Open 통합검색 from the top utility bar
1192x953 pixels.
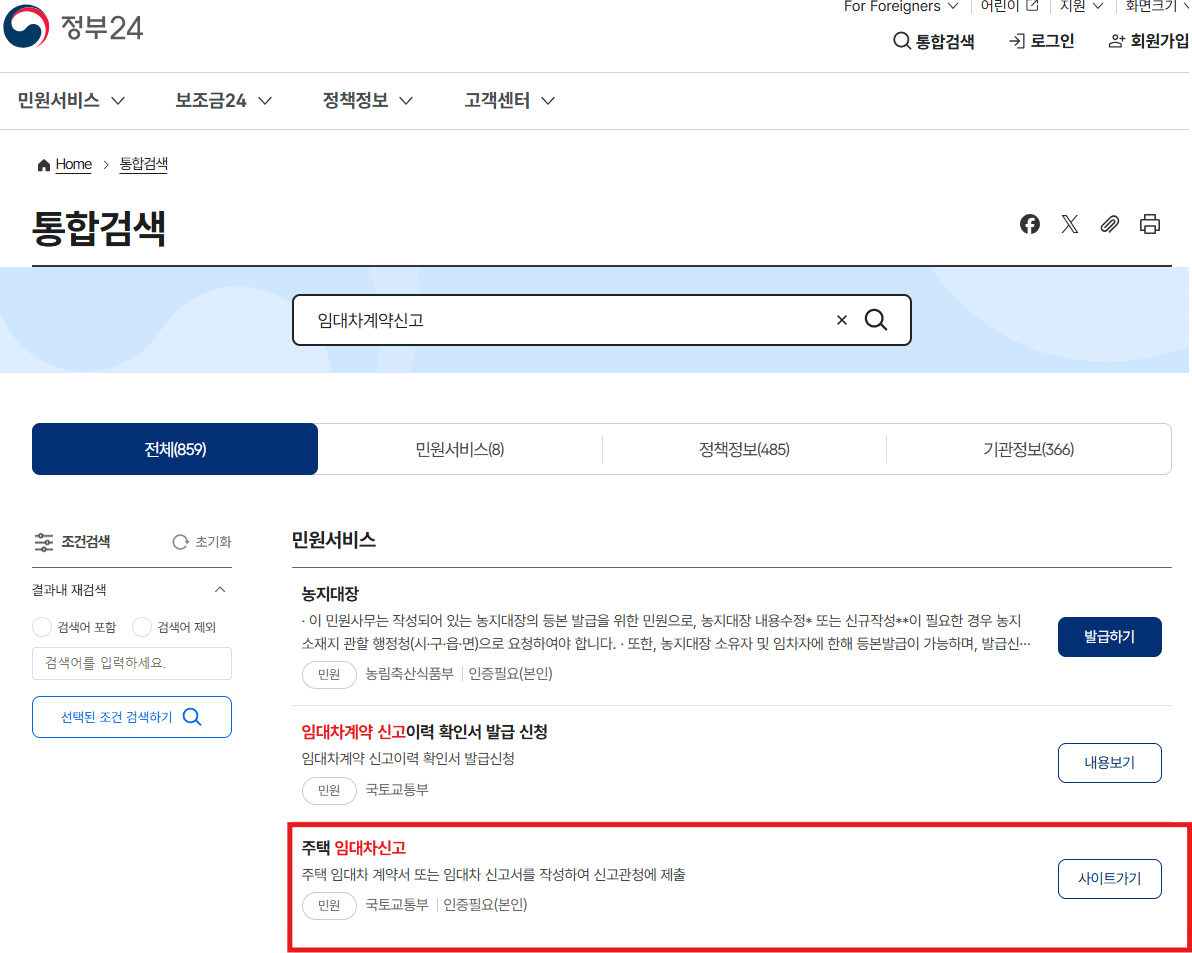933,41
